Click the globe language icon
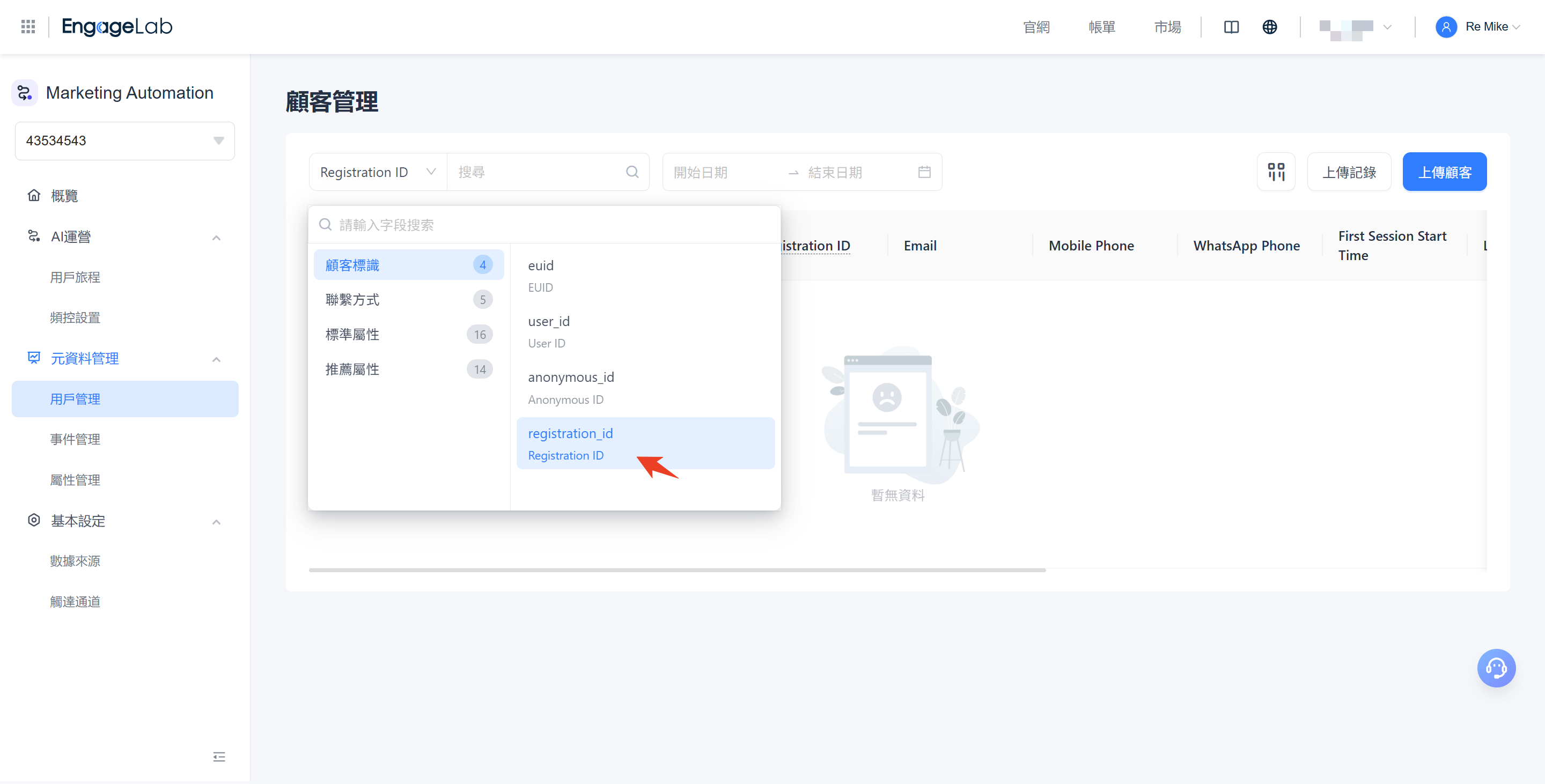 [x=1270, y=26]
